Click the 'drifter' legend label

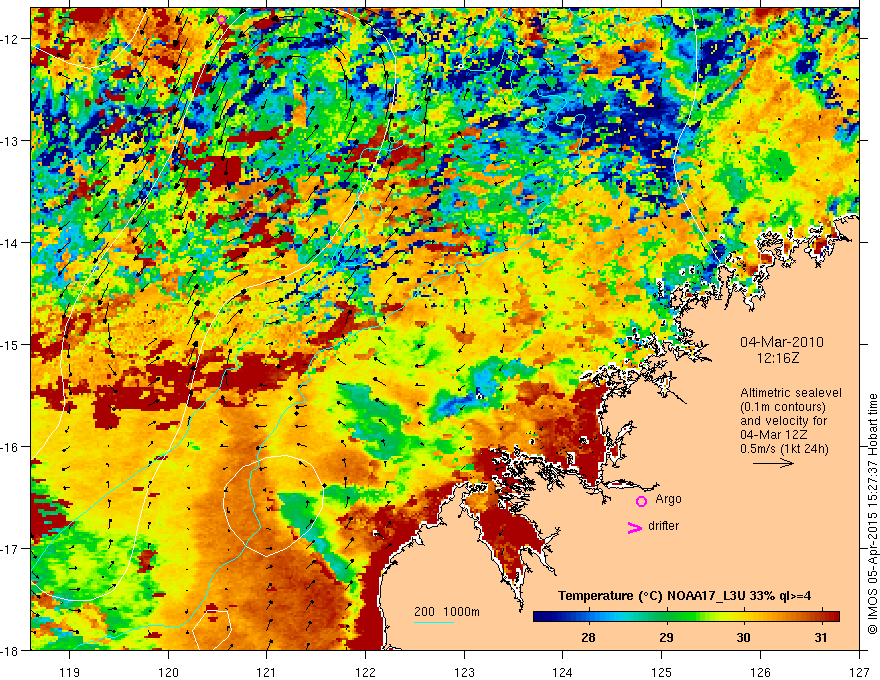pyautogui.click(x=663, y=526)
